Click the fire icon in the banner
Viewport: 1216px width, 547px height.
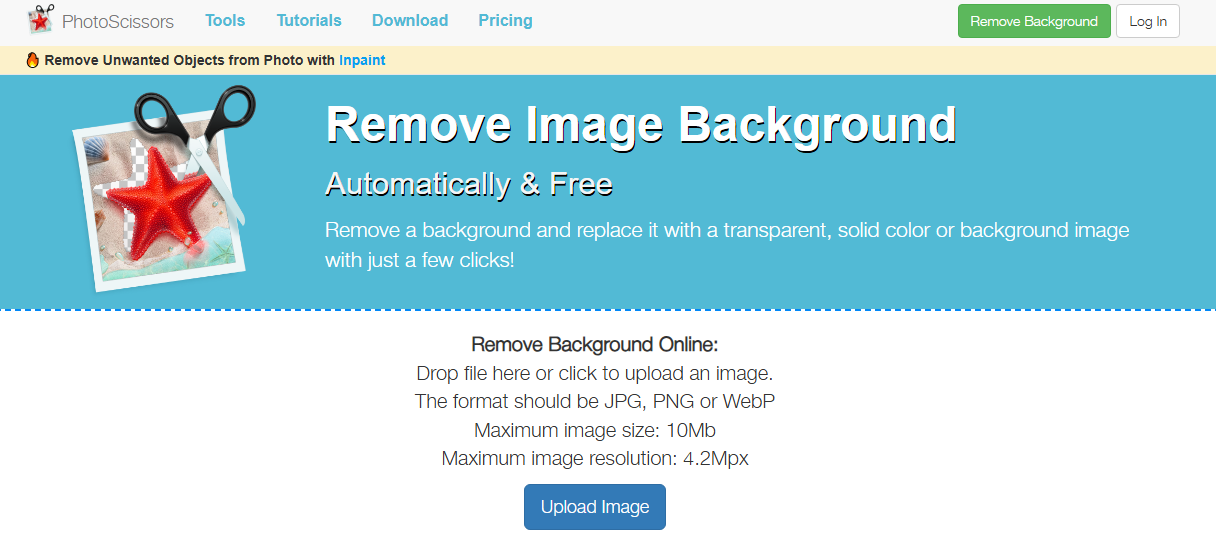pos(32,60)
